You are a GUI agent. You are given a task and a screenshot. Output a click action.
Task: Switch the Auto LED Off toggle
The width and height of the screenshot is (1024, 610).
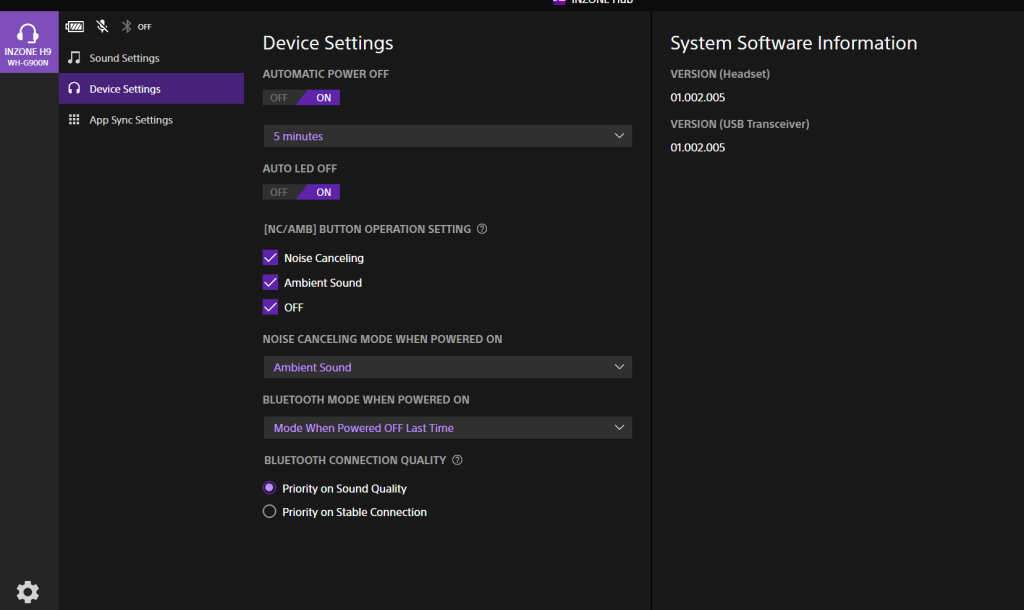pos(280,192)
